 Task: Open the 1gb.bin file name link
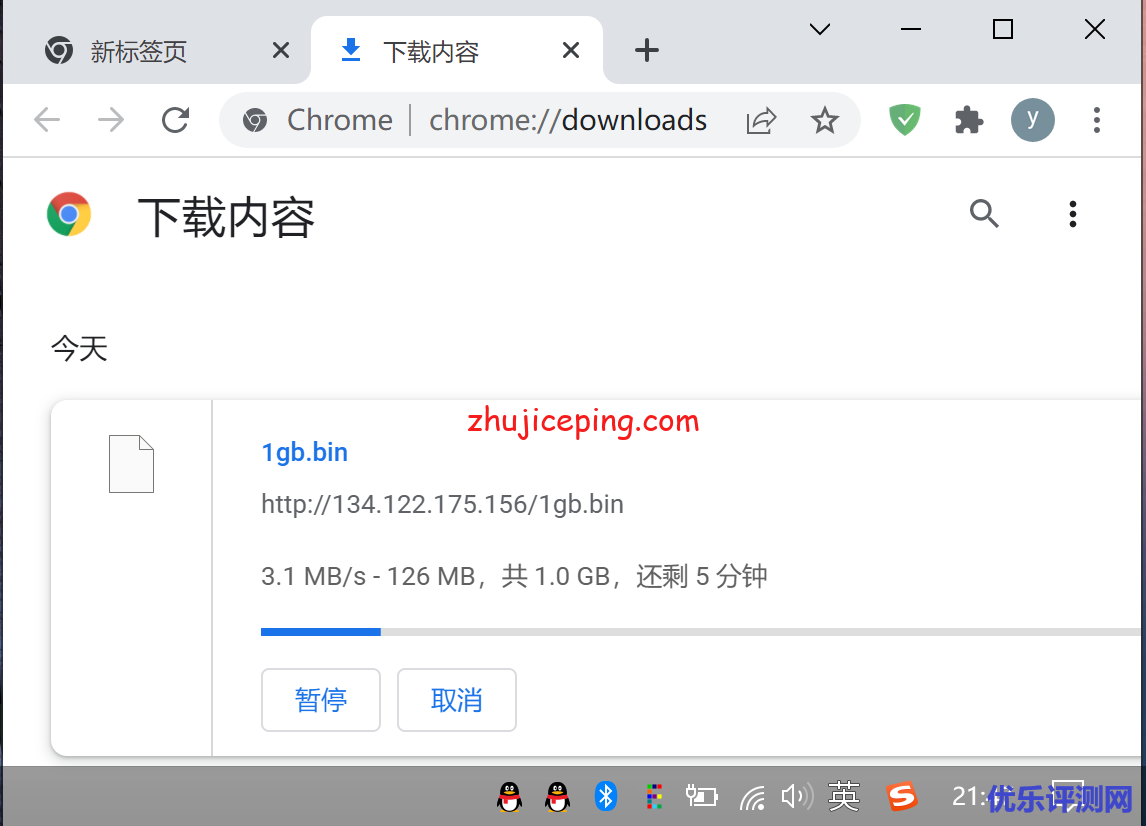point(304,452)
